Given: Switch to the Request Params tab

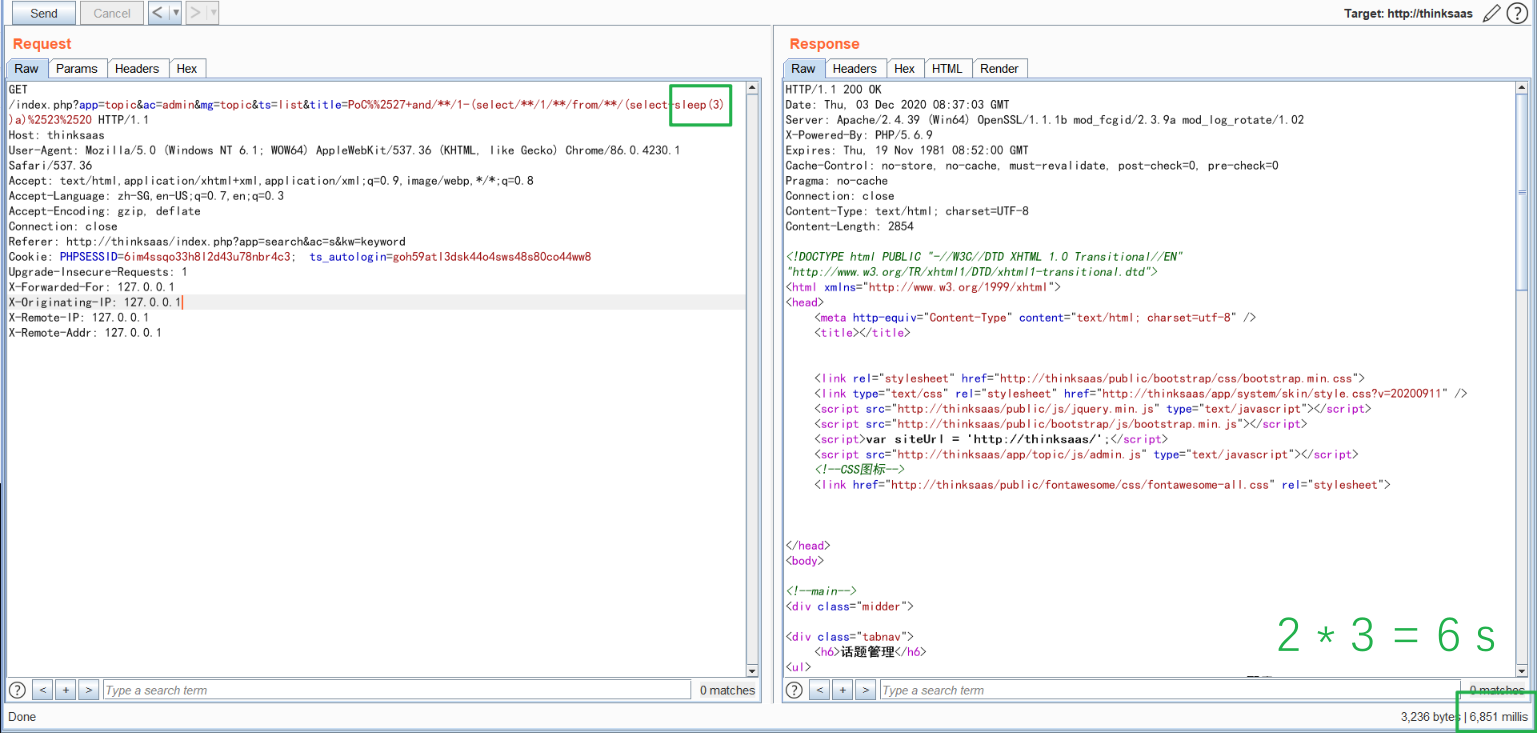Looking at the screenshot, I should tap(77, 69).
